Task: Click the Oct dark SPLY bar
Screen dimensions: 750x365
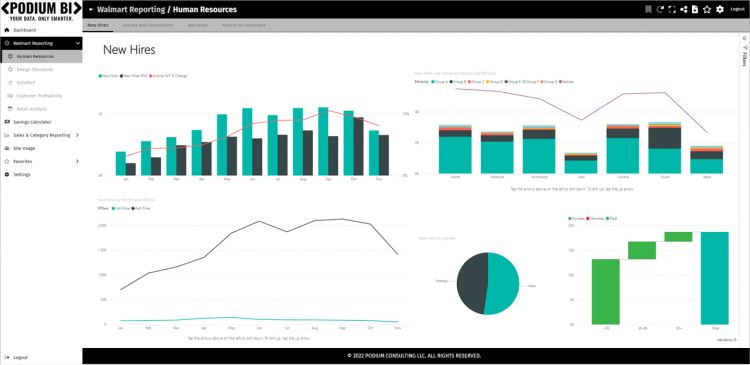Action: point(359,146)
